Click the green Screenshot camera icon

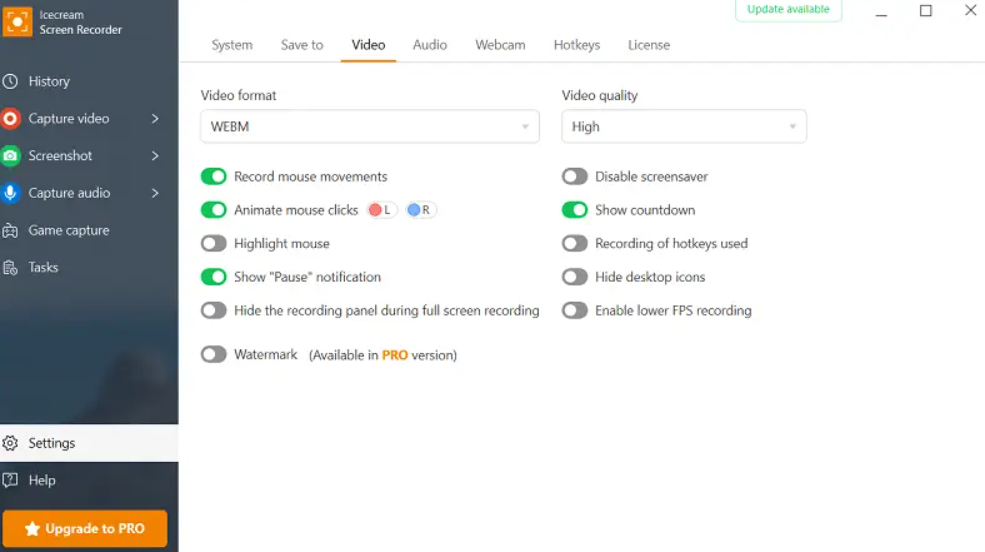pyautogui.click(x=11, y=156)
